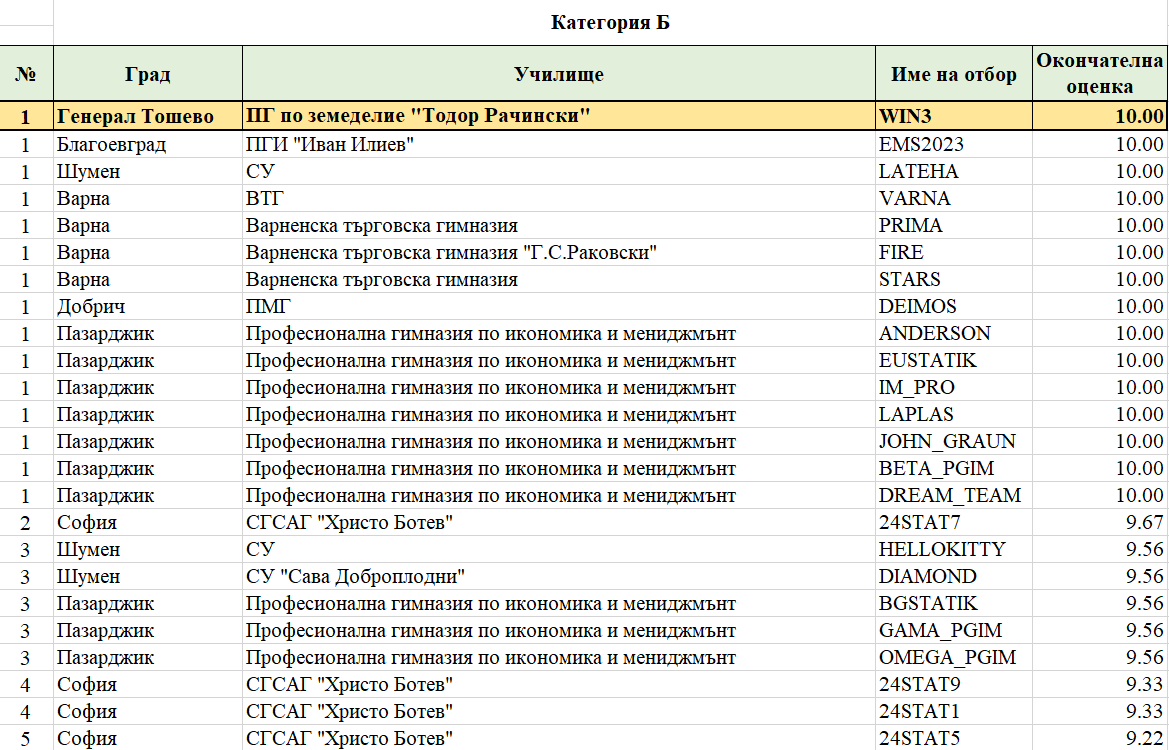The image size is (1169, 750).
Task: Select the София city cell in the 24STAT7 row
Action: pos(148,522)
